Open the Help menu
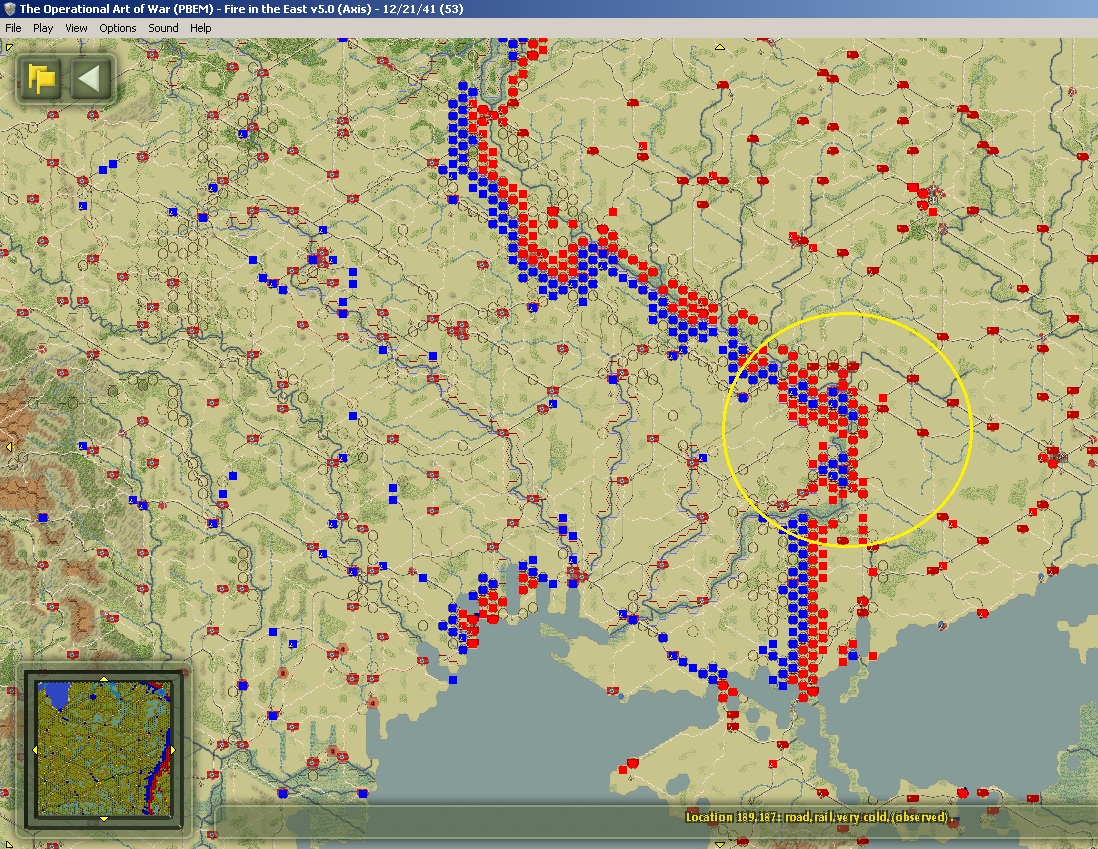Screen dimensions: 1098x849 [x=201, y=28]
